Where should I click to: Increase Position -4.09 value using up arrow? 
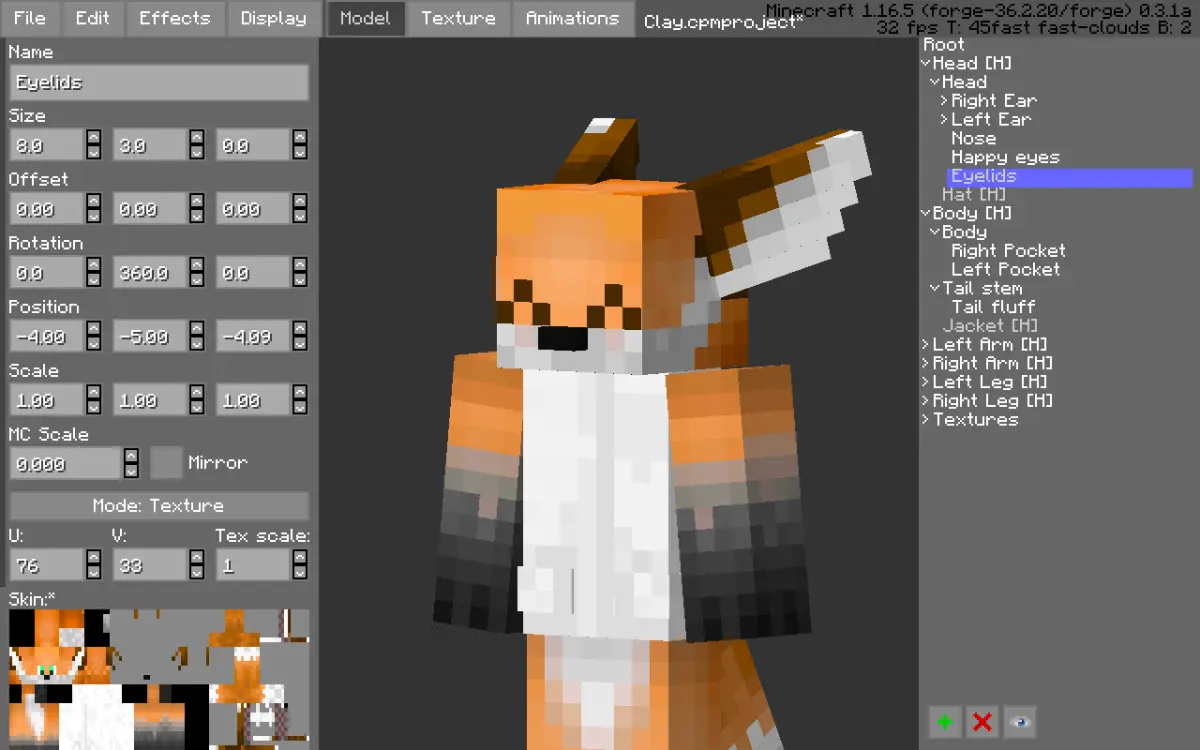(x=300, y=330)
